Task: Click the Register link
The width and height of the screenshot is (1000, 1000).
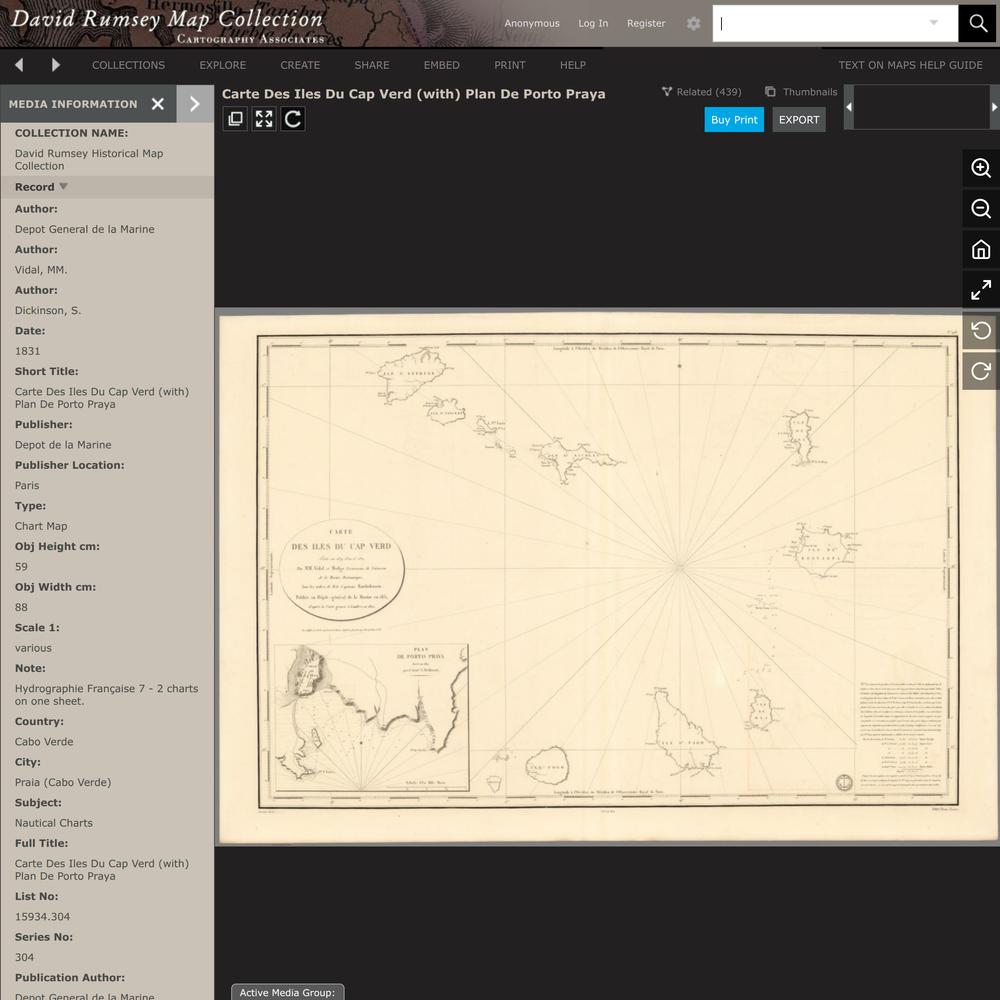Action: [x=646, y=24]
